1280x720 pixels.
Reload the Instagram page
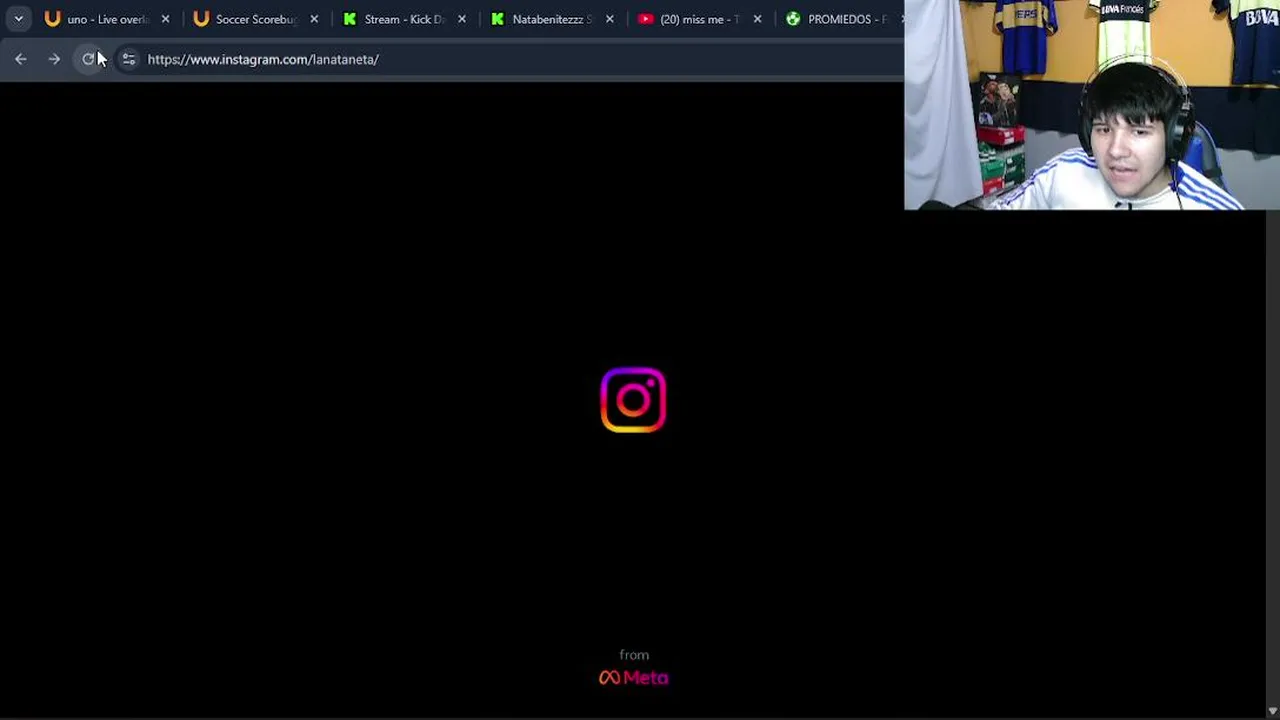88,59
